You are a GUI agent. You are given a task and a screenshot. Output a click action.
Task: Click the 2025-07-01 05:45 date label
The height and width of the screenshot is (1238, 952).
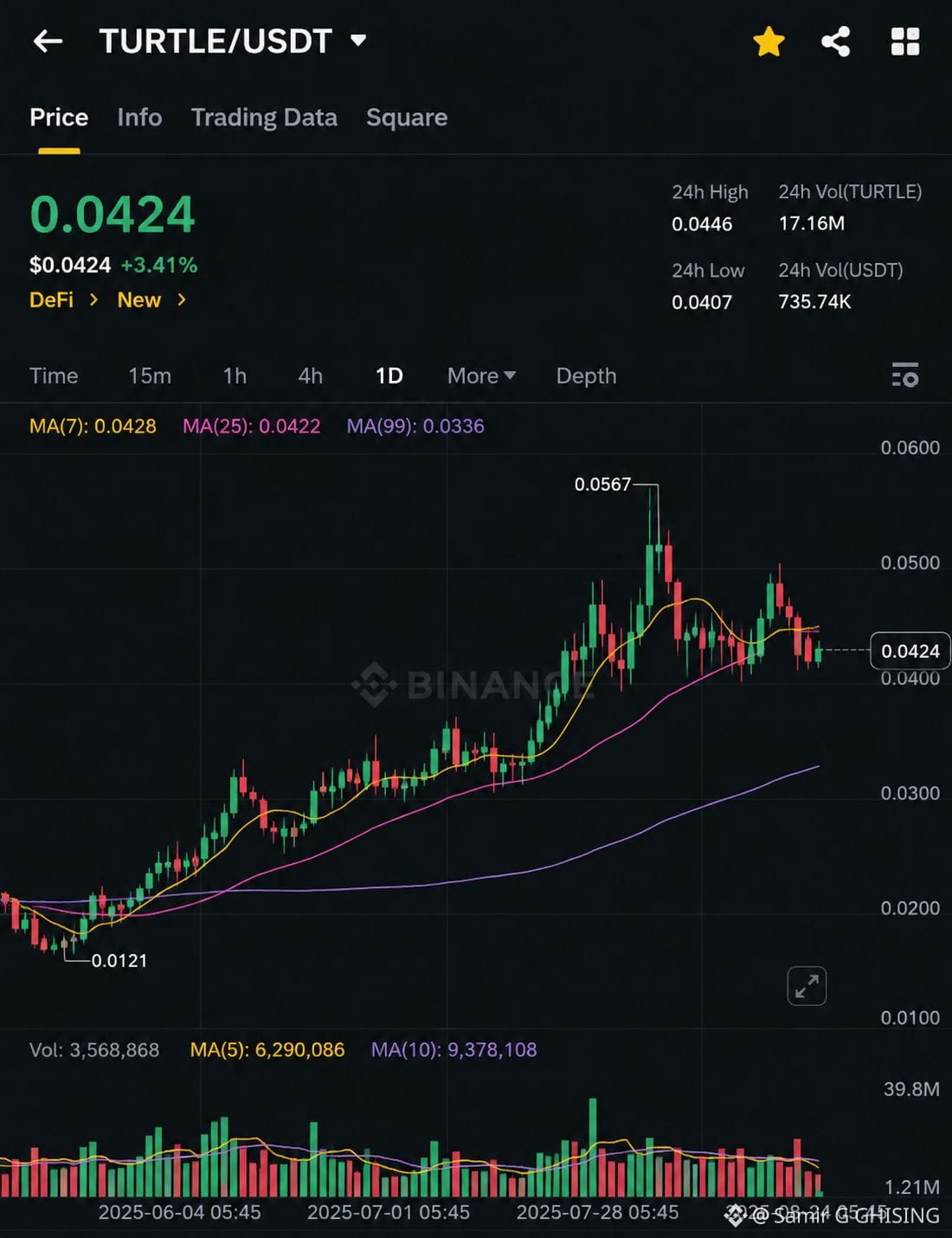[389, 1212]
